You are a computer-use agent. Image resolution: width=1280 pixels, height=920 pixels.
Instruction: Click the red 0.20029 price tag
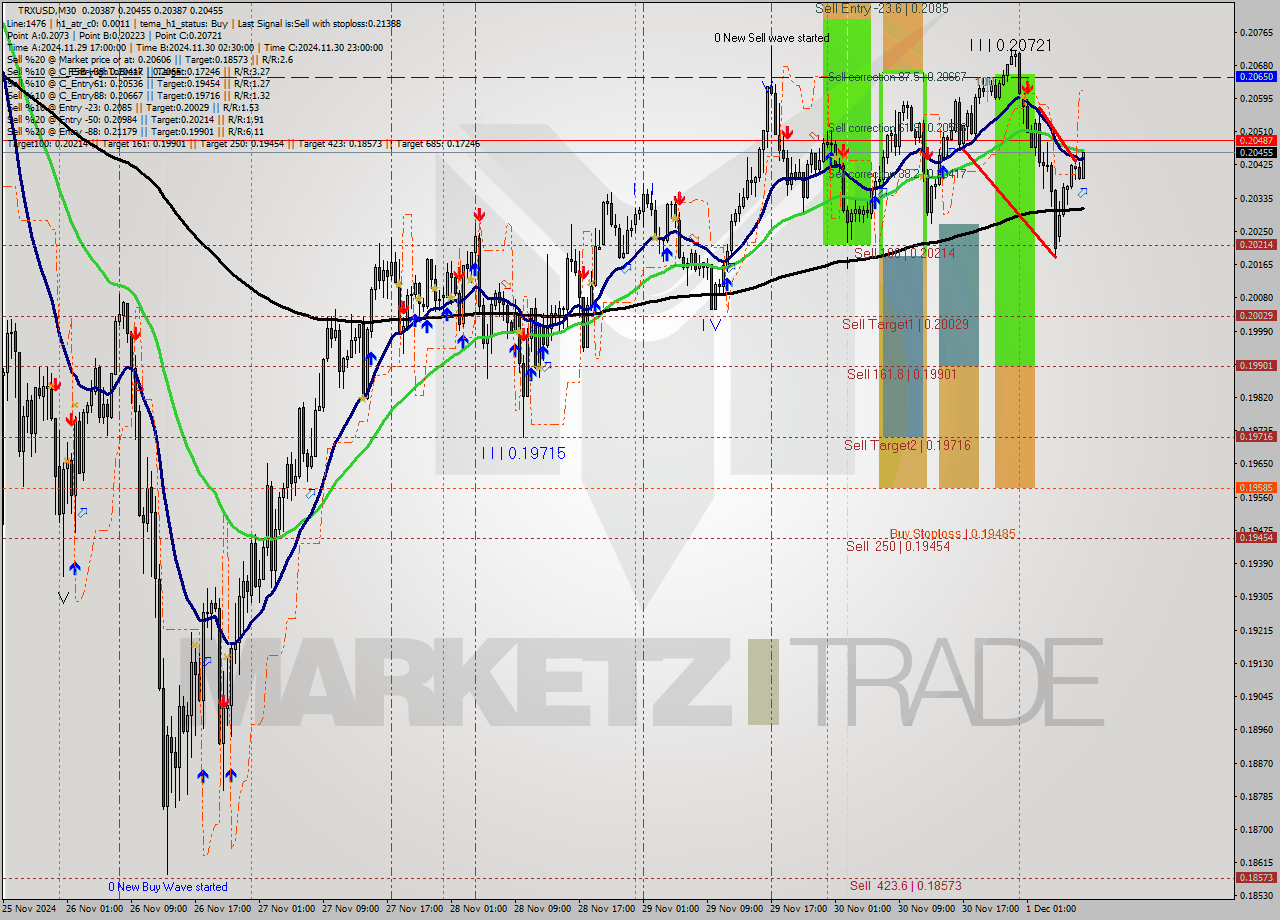pyautogui.click(x=1256, y=315)
